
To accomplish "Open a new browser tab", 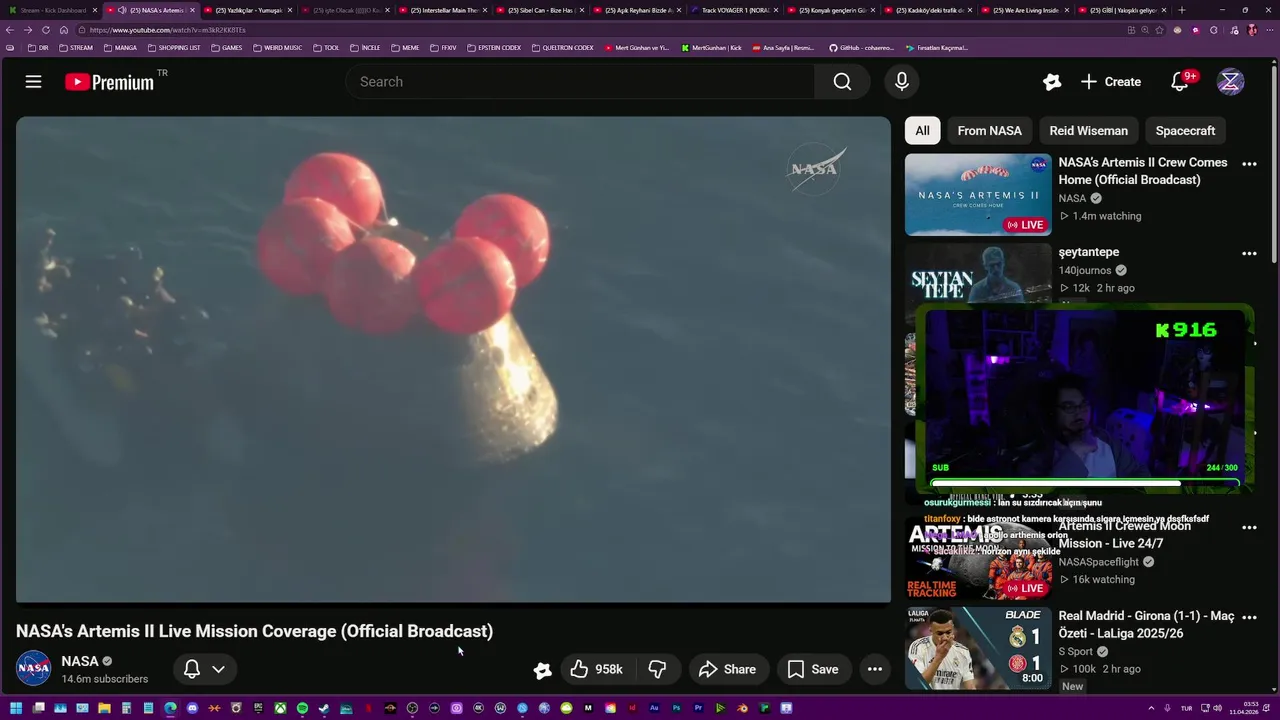I will click(x=1181, y=10).
